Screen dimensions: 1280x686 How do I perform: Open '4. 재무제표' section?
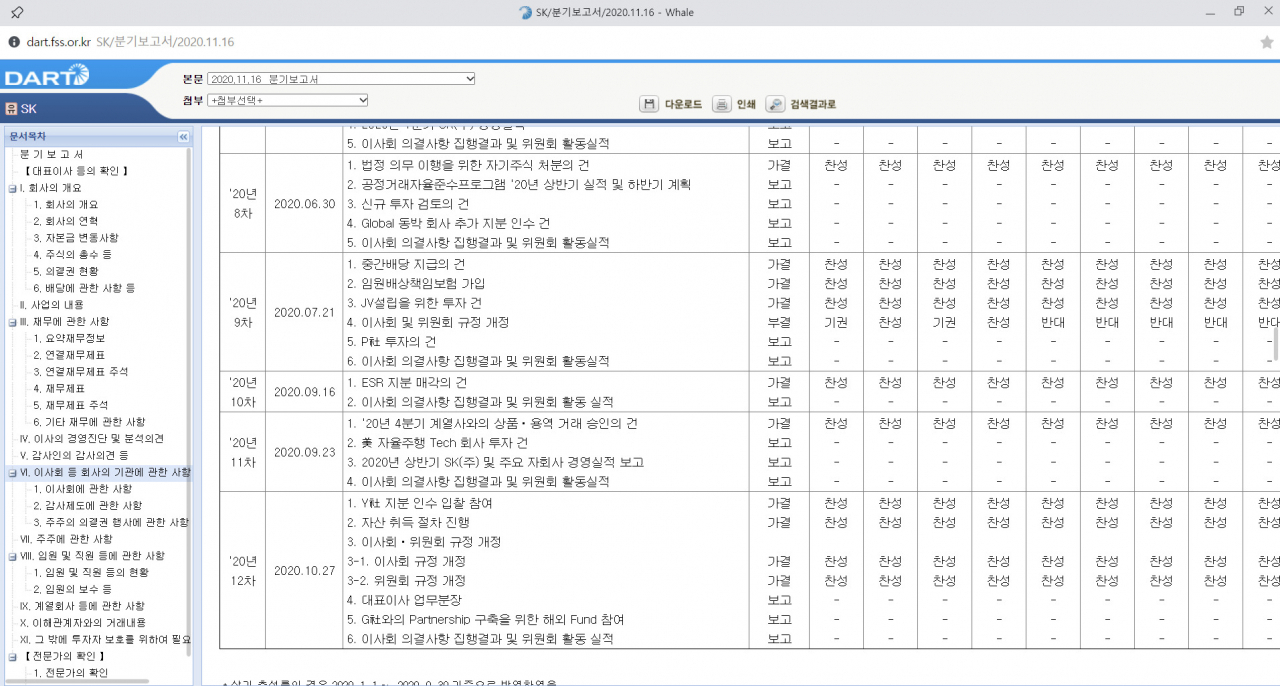(58, 388)
